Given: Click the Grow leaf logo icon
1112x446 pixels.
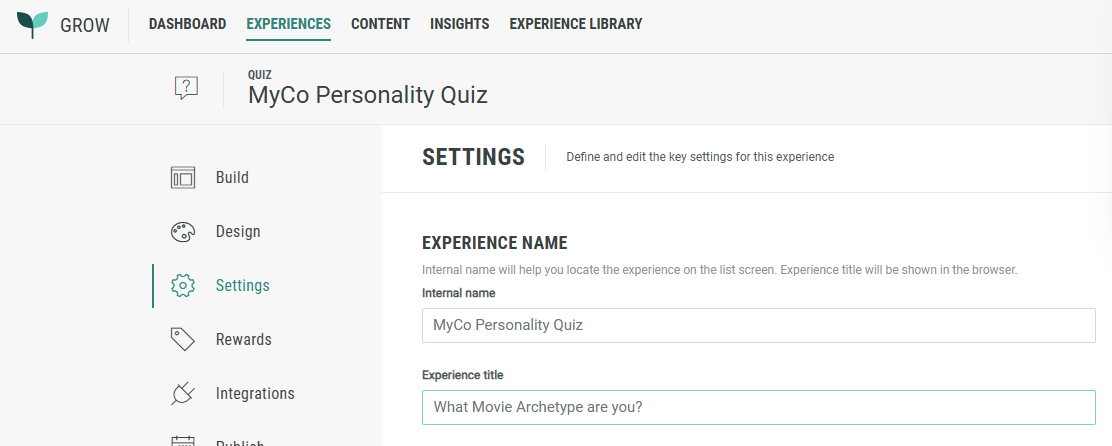Looking at the screenshot, I should (x=32, y=24).
